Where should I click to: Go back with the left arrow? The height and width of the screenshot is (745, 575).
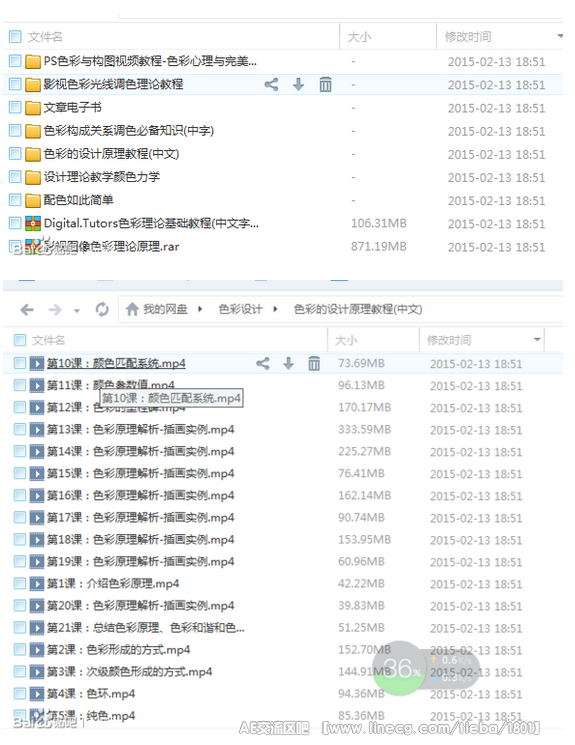(x=27, y=310)
